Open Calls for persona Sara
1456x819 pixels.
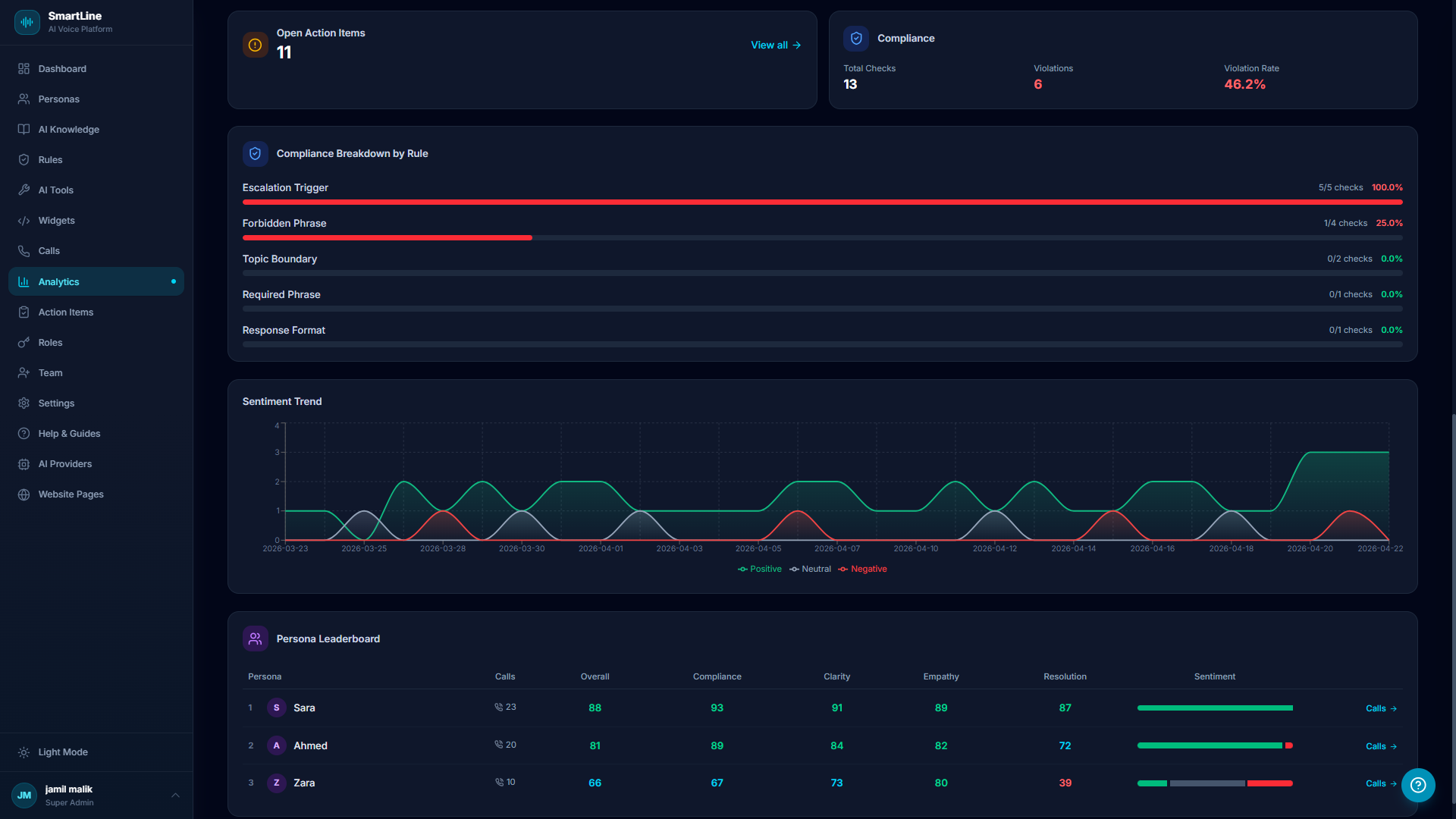pos(1380,708)
